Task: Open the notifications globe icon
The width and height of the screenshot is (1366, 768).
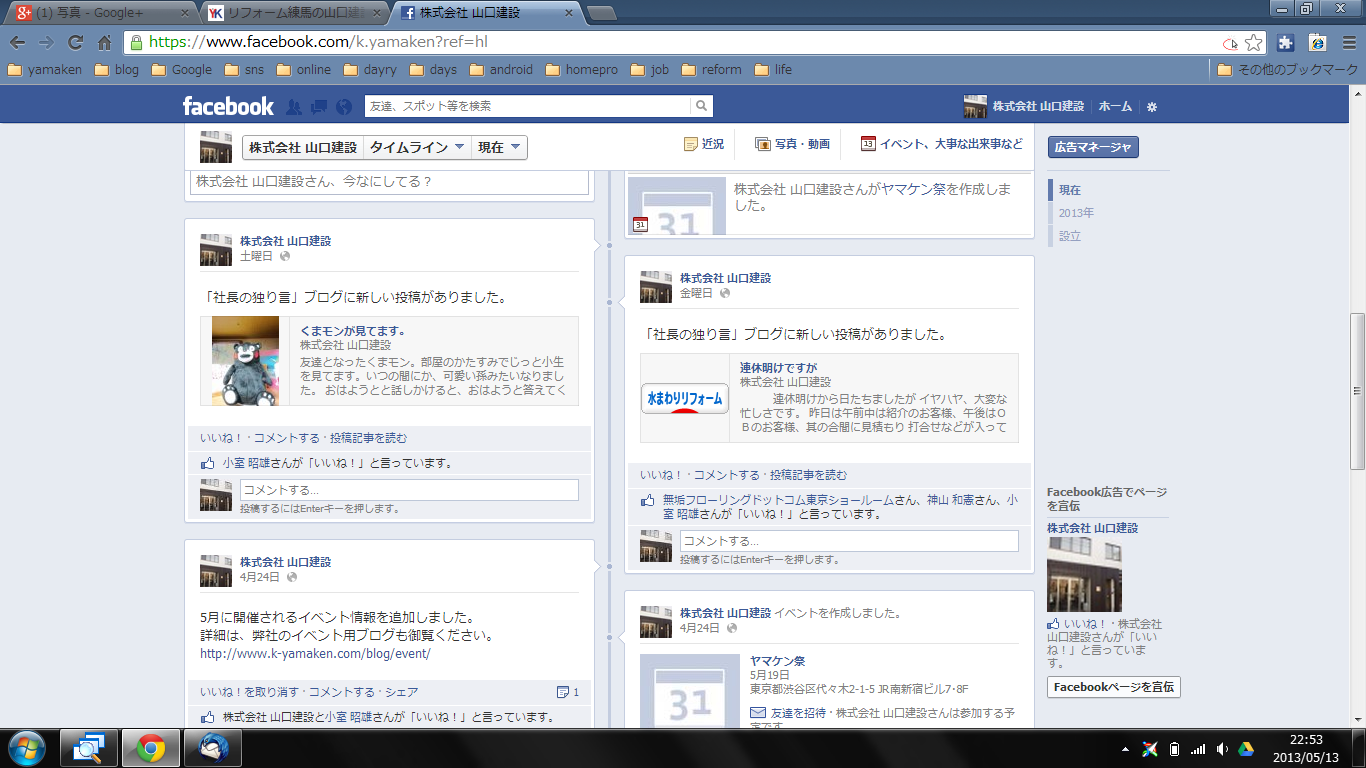Action: pos(344,106)
